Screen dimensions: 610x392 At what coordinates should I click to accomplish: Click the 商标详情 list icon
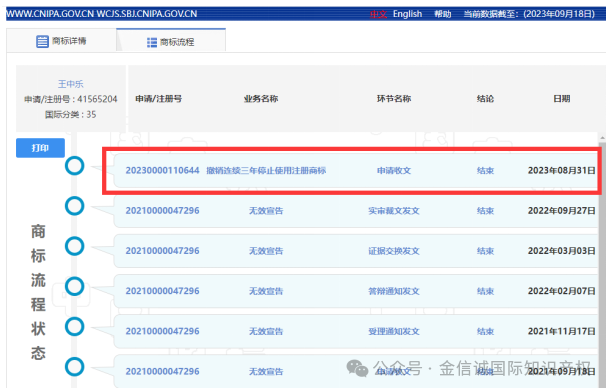tap(42, 41)
